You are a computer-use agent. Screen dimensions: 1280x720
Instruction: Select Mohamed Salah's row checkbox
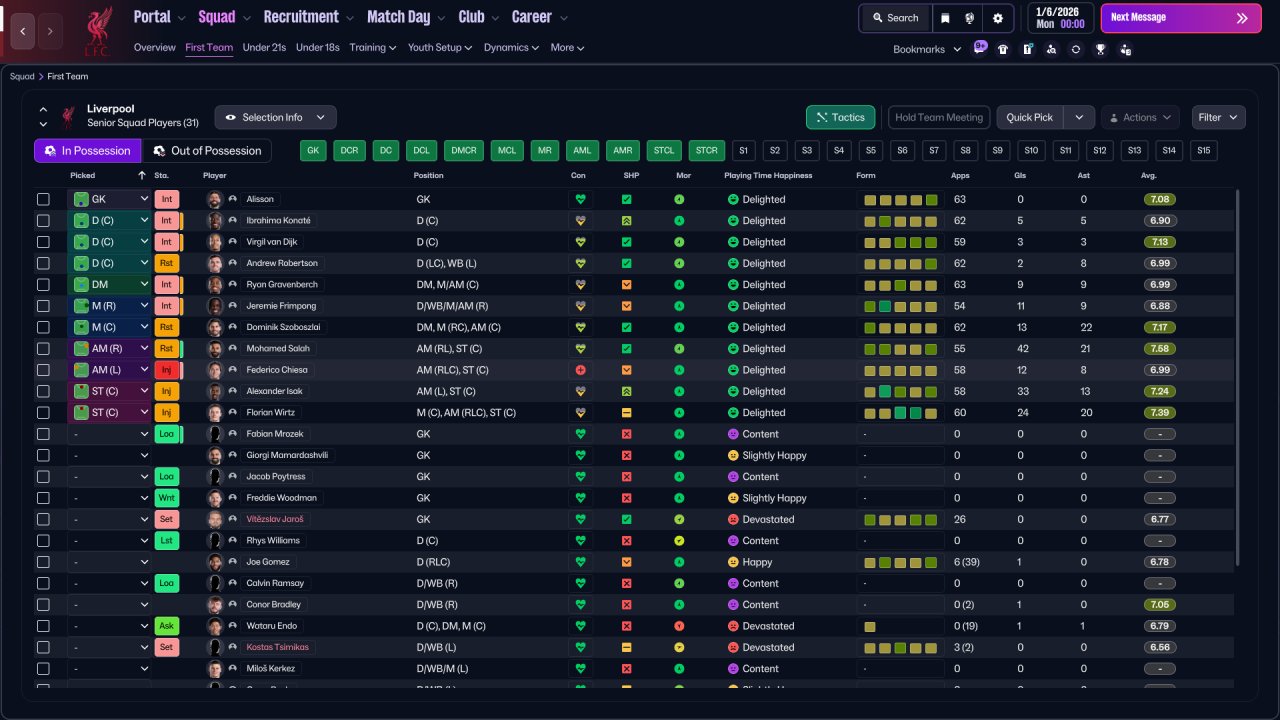(x=43, y=349)
